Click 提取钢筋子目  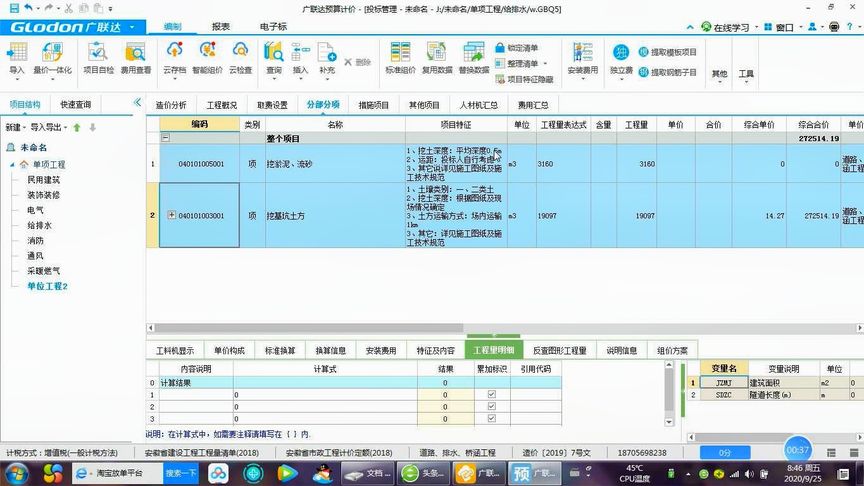pyautogui.click(x=667, y=72)
